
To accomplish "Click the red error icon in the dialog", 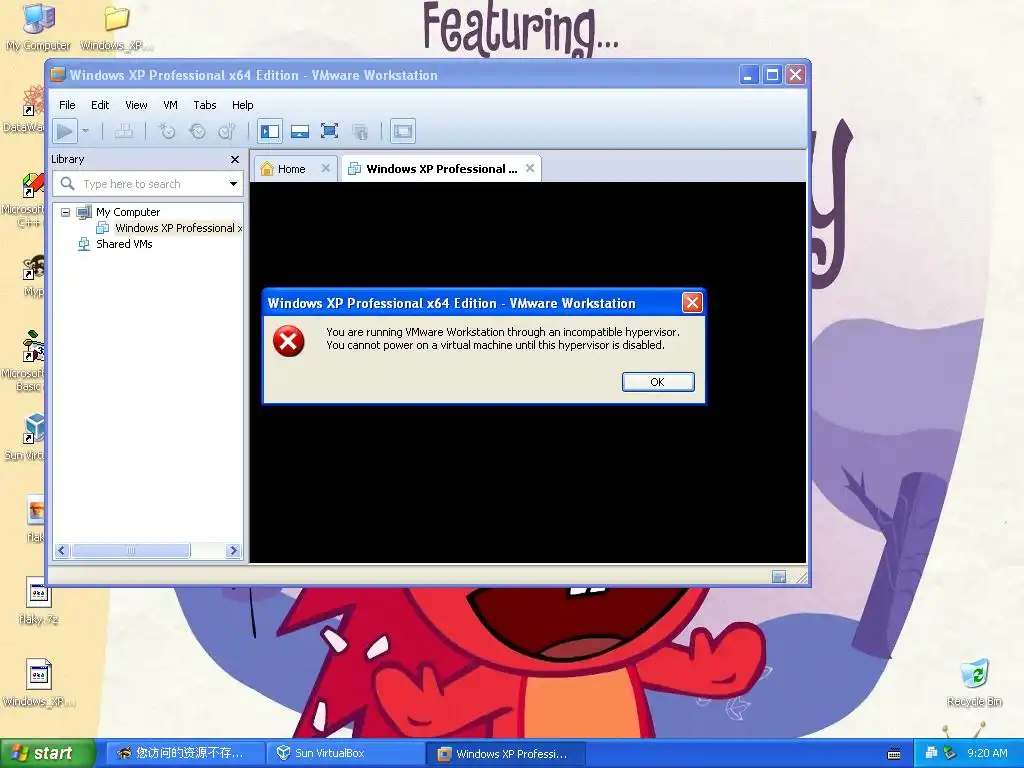I will click(x=289, y=341).
